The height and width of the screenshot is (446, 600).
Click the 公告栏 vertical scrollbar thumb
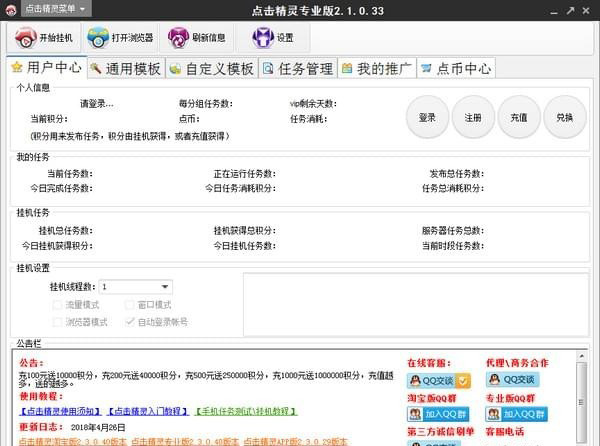click(x=581, y=402)
